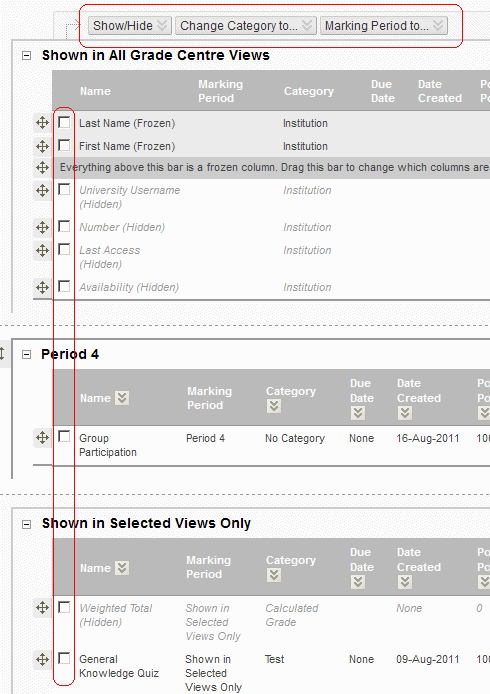Screen dimensions: 490x694
Task: Click the Period 4 section reorder arrow icon
Action: tap(2, 354)
